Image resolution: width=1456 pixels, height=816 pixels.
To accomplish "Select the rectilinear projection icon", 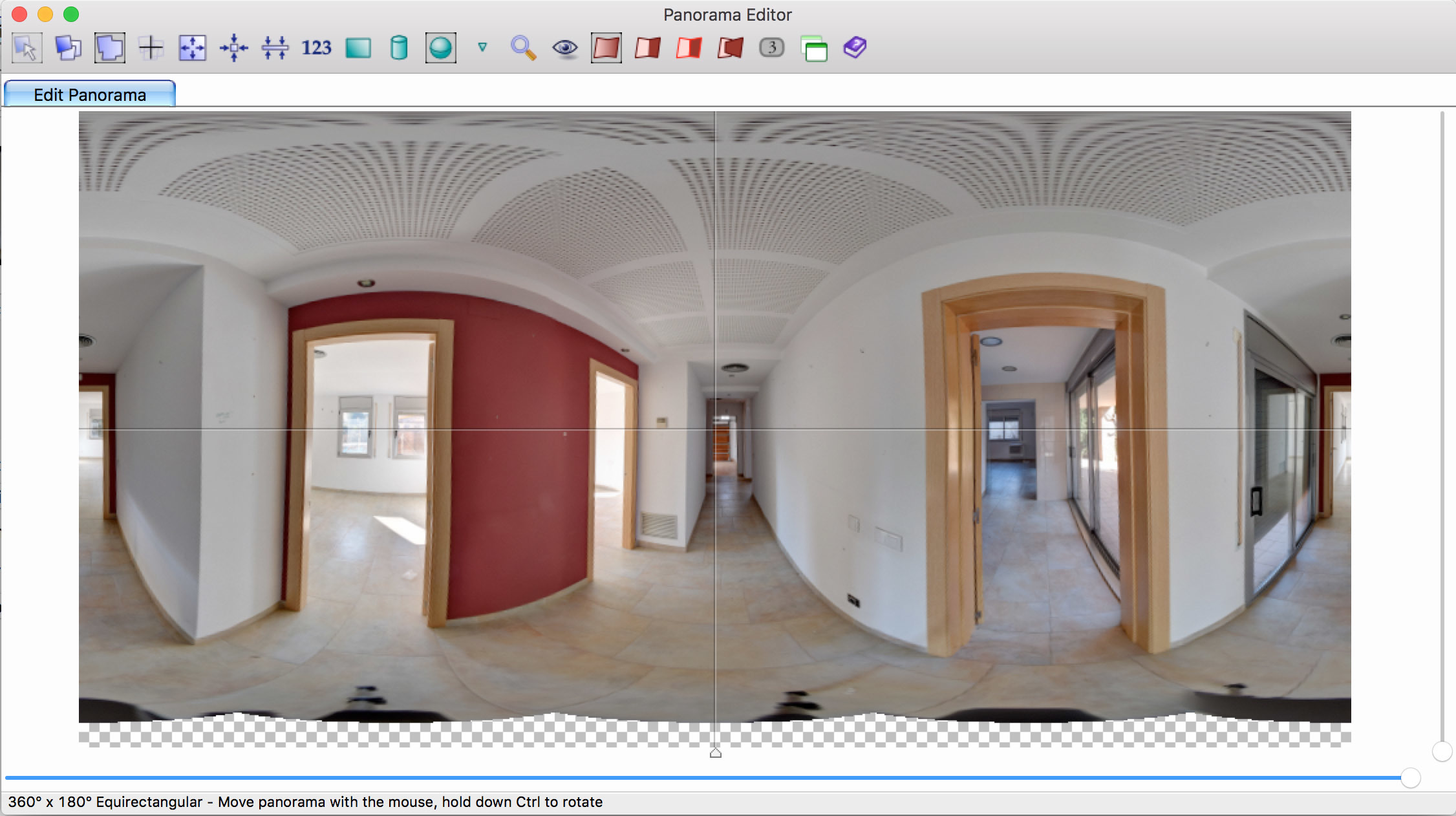I will point(358,48).
